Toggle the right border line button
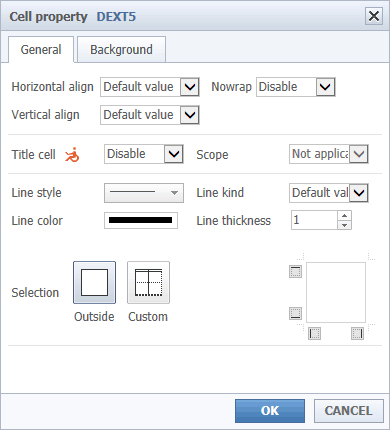The image size is (390, 430). click(x=357, y=333)
